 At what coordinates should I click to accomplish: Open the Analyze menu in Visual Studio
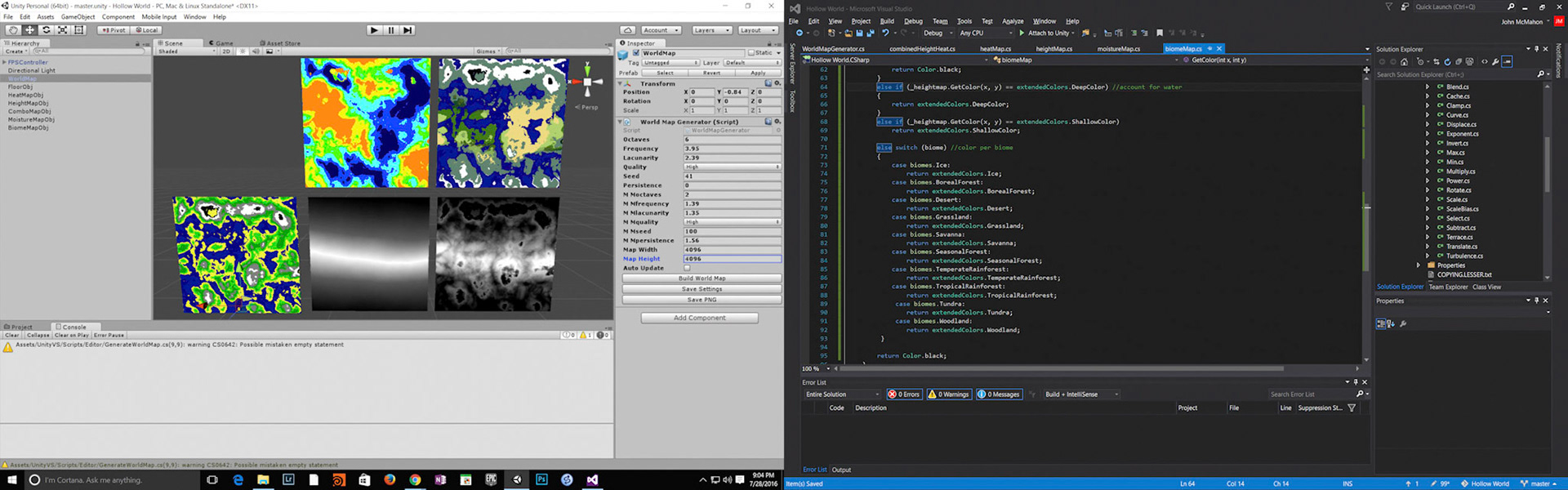click(x=1013, y=21)
